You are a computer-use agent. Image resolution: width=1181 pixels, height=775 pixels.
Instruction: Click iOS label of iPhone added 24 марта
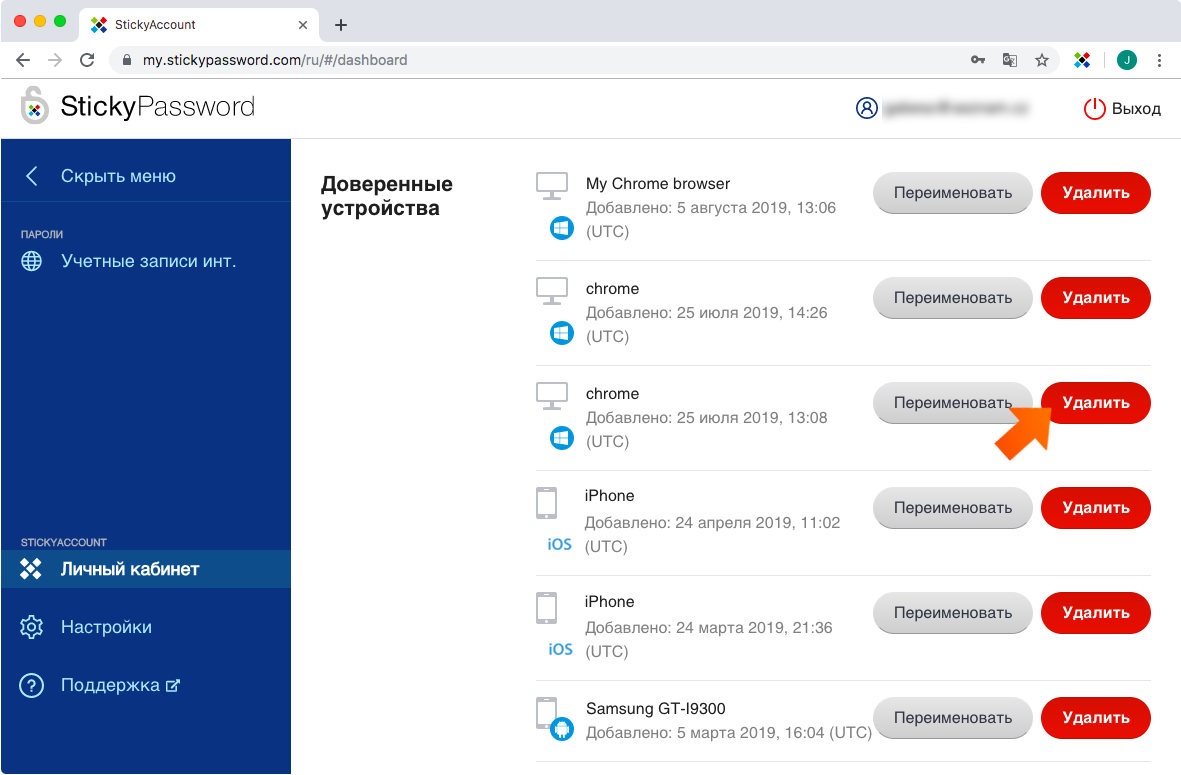pos(560,649)
